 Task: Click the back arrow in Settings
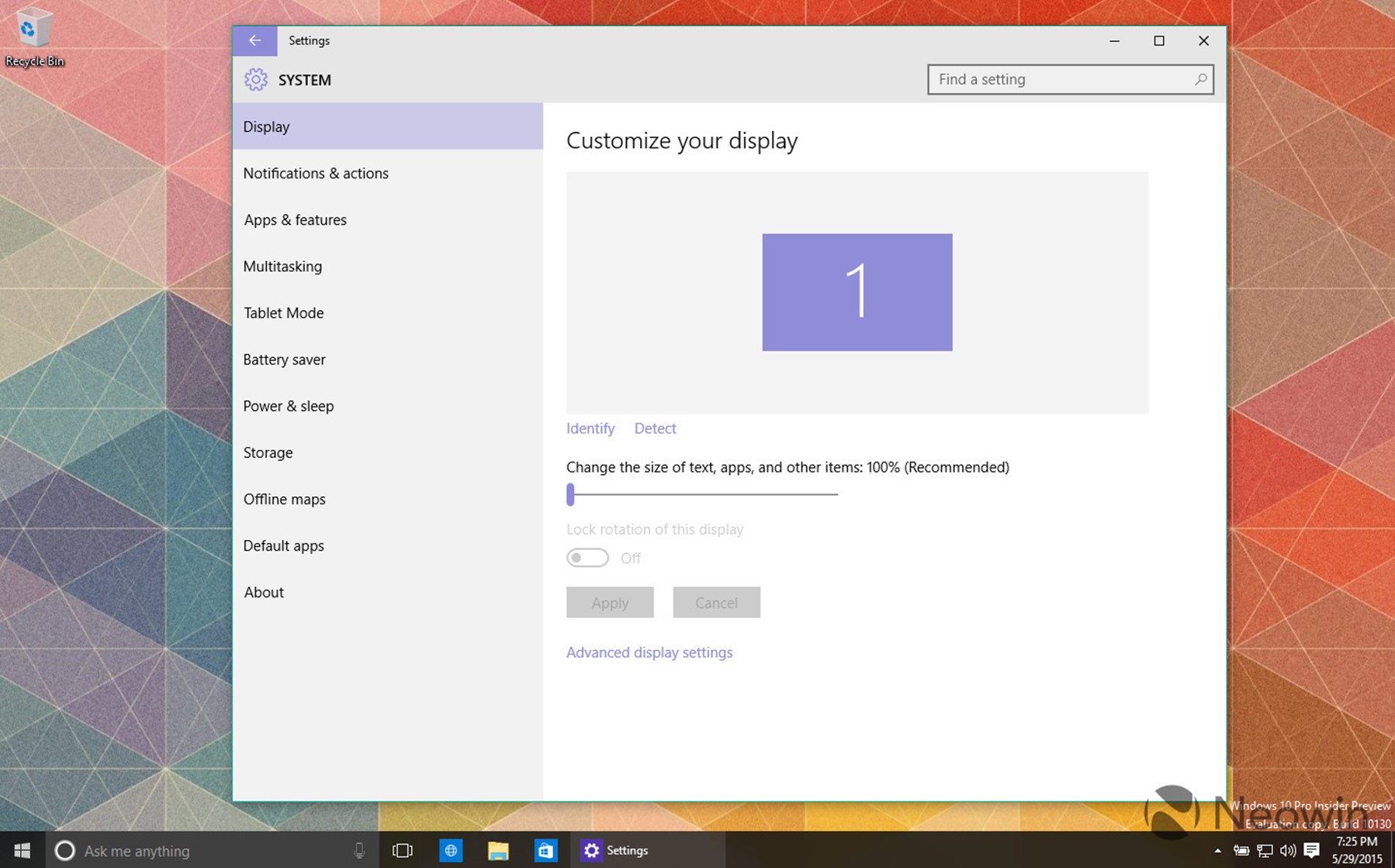tap(254, 40)
